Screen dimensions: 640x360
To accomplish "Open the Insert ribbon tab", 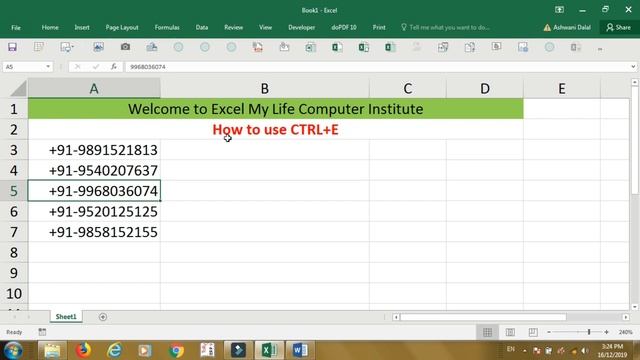I will pyautogui.click(x=82, y=27).
